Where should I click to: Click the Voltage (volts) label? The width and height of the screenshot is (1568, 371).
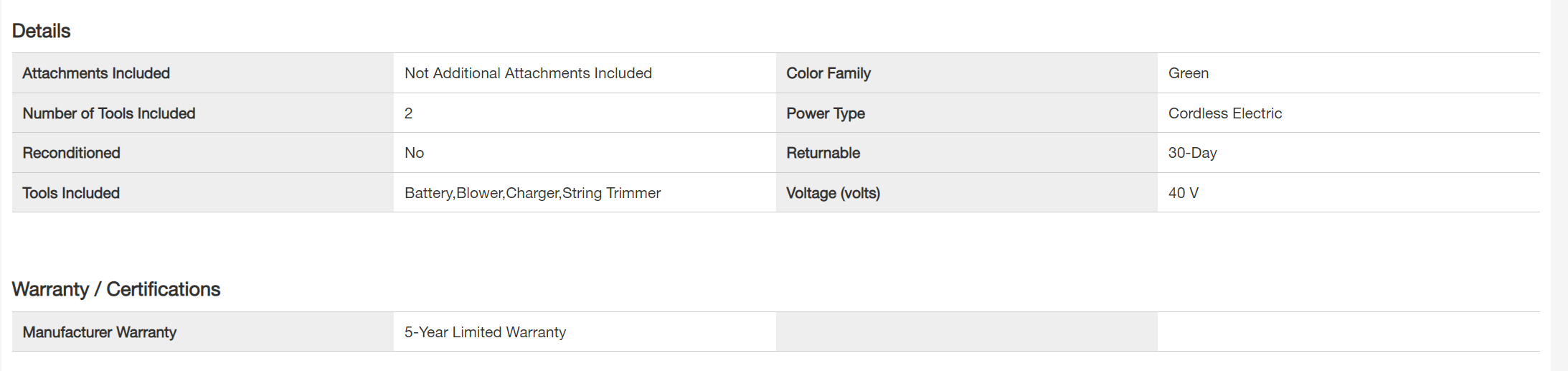833,193
